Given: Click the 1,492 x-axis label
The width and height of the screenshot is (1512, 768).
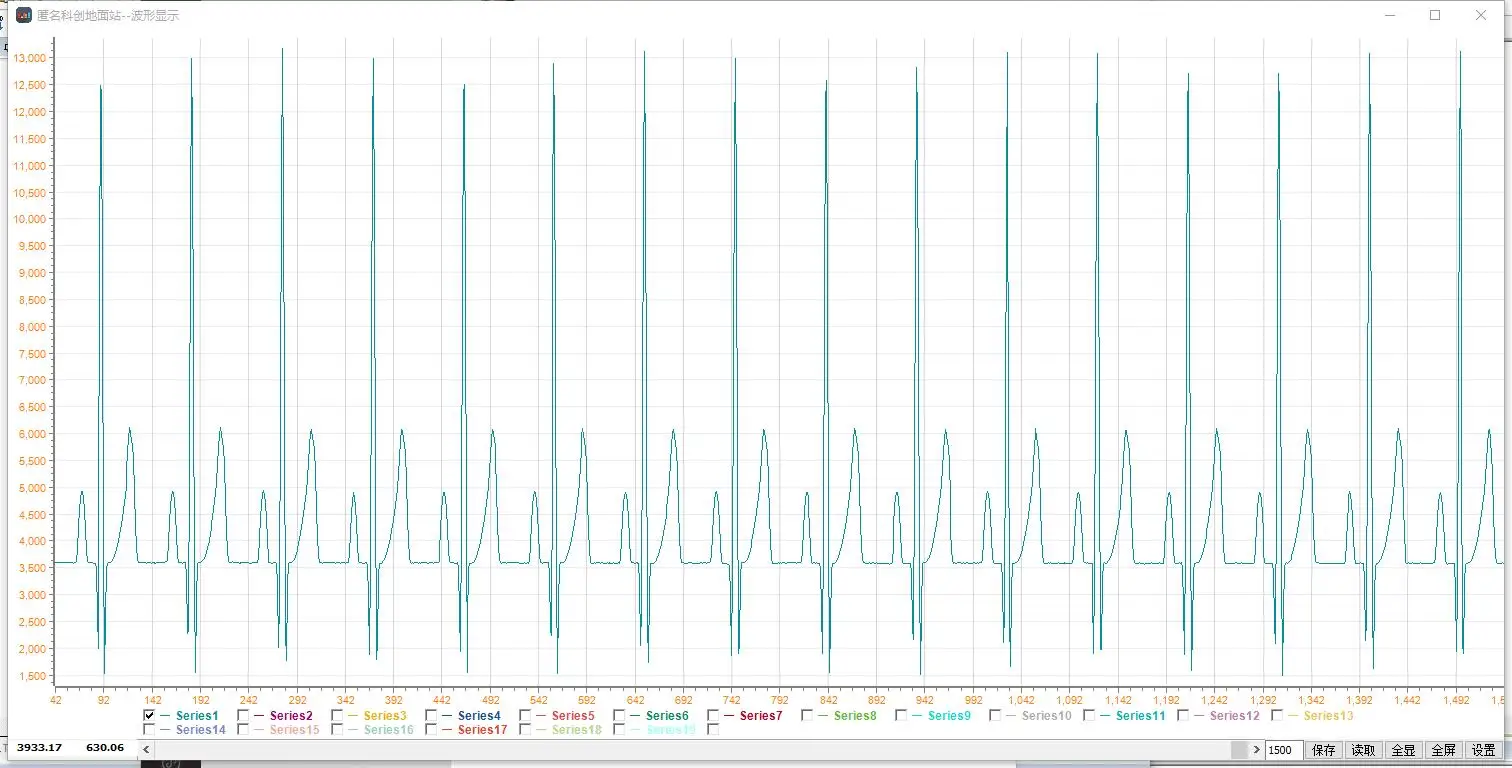Looking at the screenshot, I should coord(1456,701).
